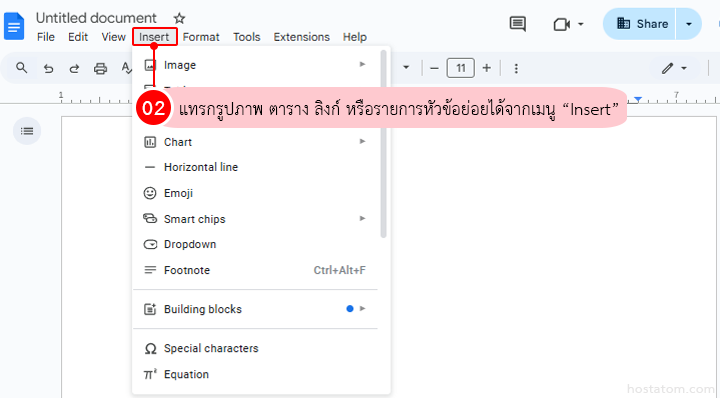The height and width of the screenshot is (398, 720).
Task: Click the Insert menu scrollbar
Action: pos(383,144)
